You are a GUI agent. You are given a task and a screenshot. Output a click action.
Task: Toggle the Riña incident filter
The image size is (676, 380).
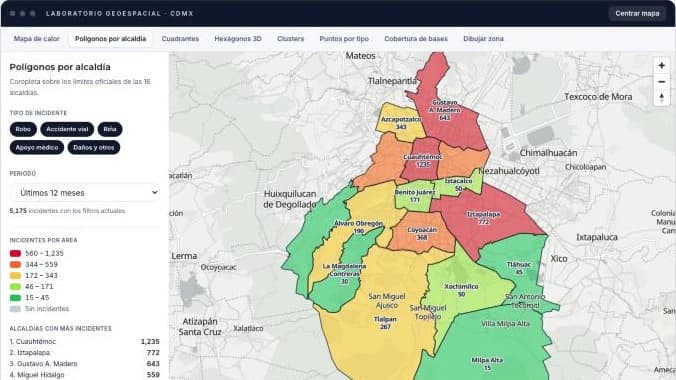pyautogui.click(x=110, y=129)
